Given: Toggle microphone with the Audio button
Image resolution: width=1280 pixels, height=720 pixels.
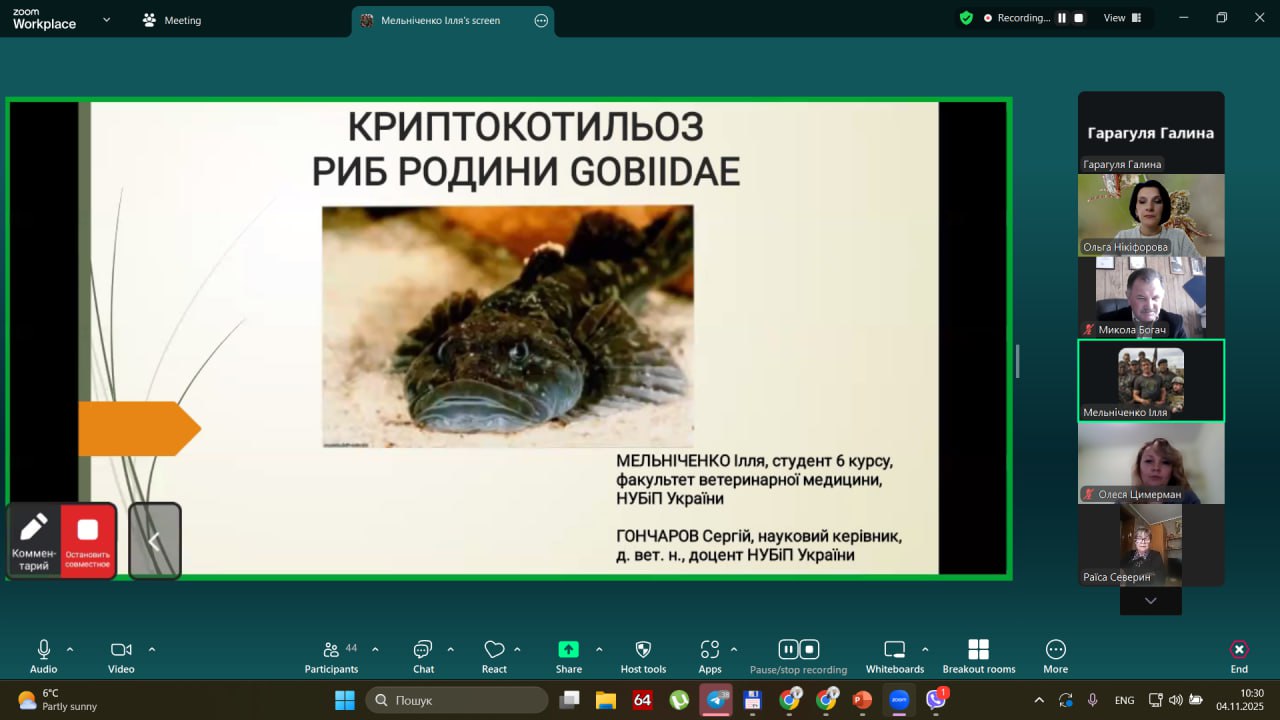Looking at the screenshot, I should [44, 656].
